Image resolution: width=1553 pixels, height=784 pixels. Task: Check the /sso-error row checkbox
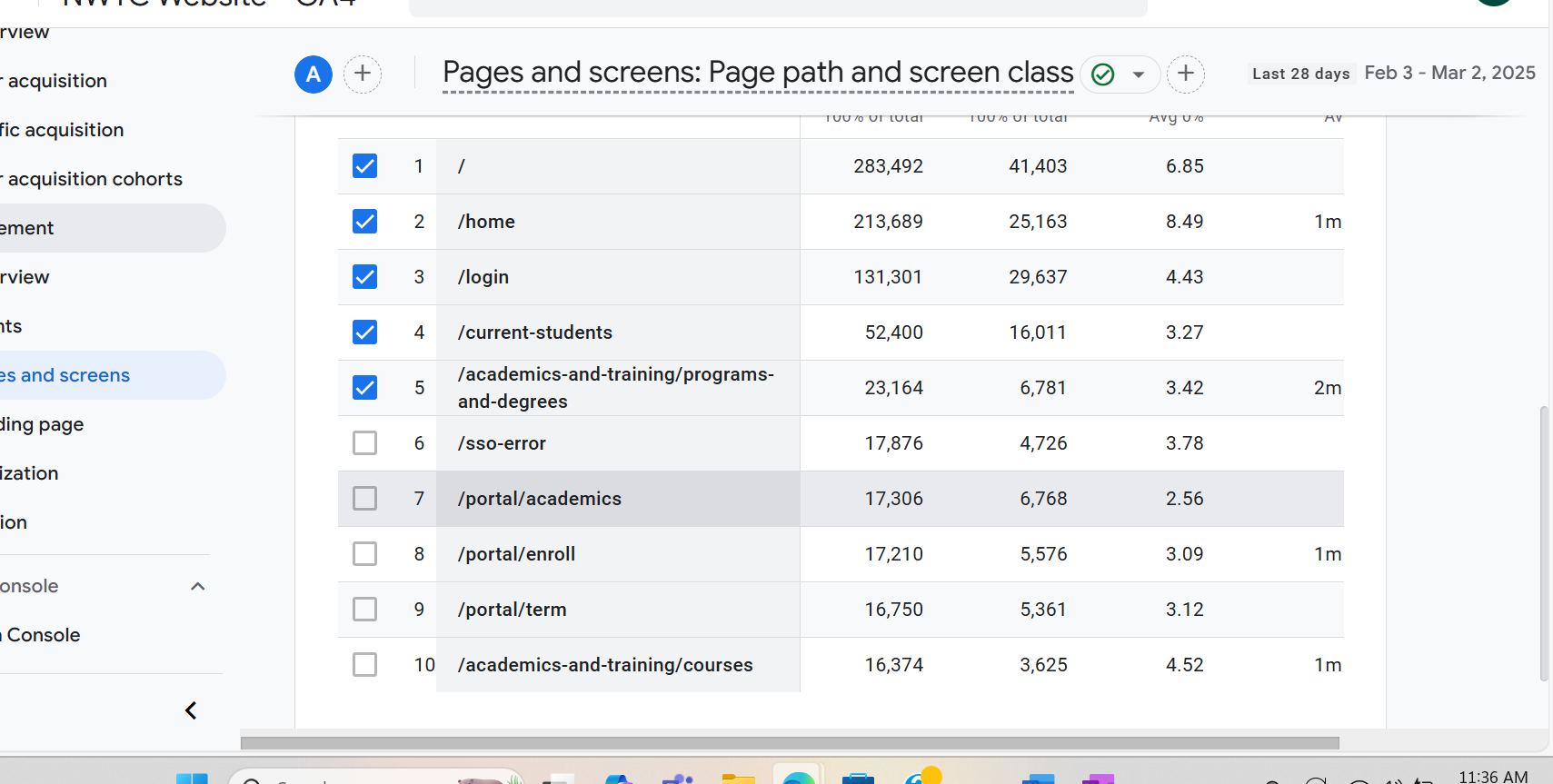point(364,443)
